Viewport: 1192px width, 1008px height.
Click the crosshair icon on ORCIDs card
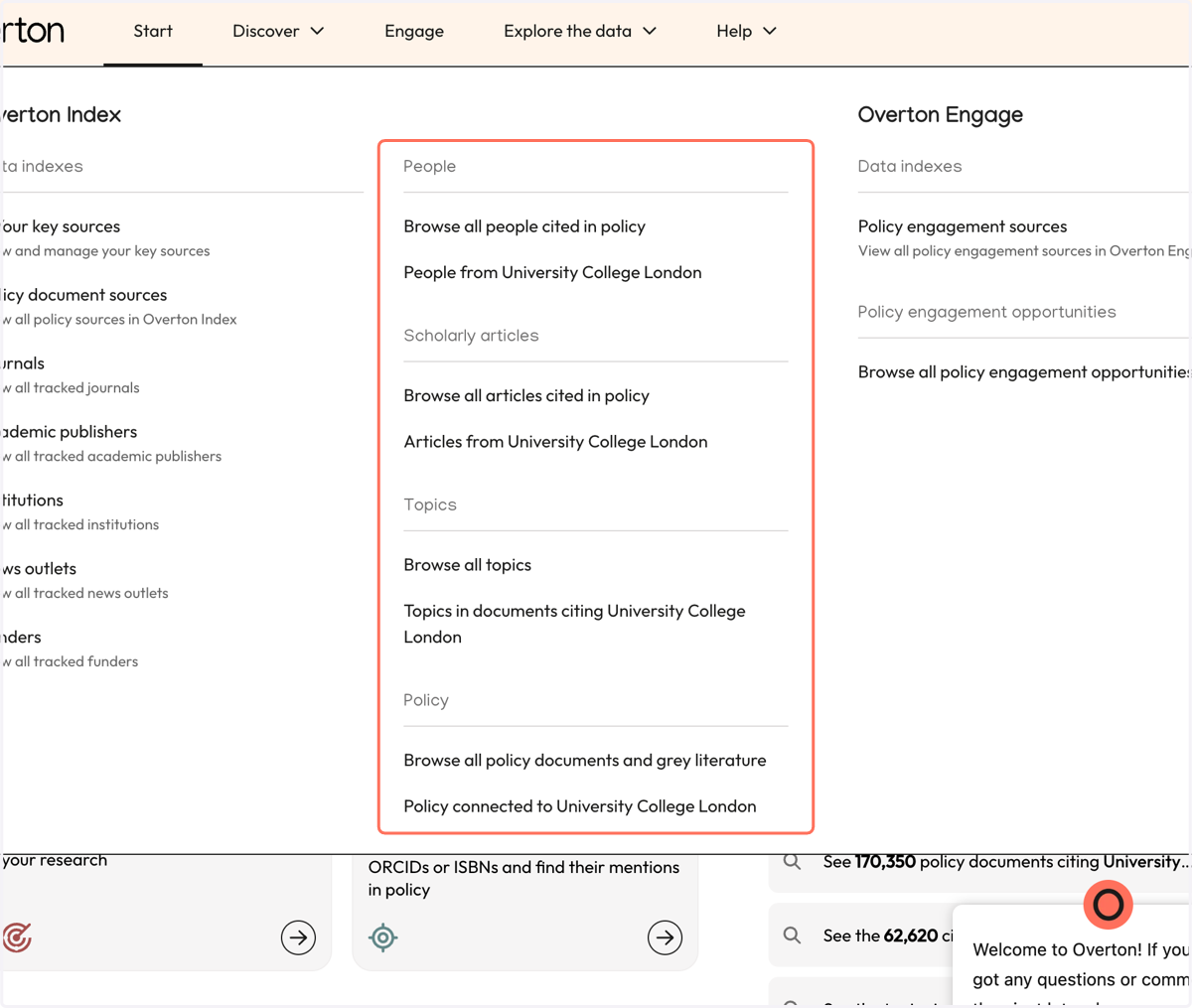[382, 937]
